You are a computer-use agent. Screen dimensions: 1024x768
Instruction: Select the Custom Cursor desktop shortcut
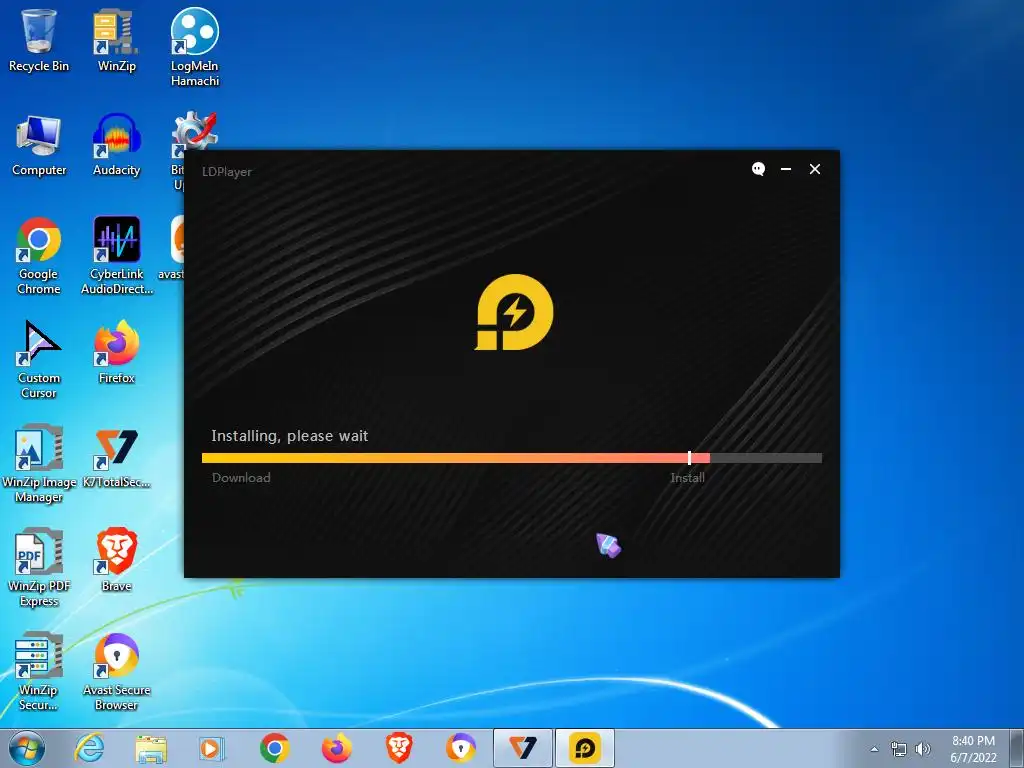[39, 359]
